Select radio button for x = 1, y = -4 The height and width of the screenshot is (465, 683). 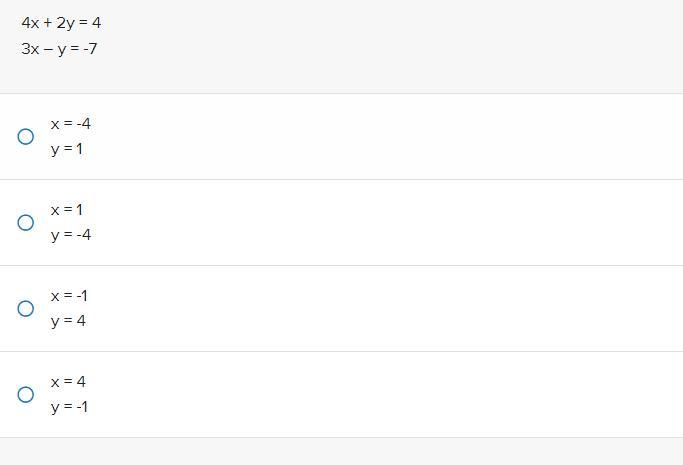click(x=26, y=222)
